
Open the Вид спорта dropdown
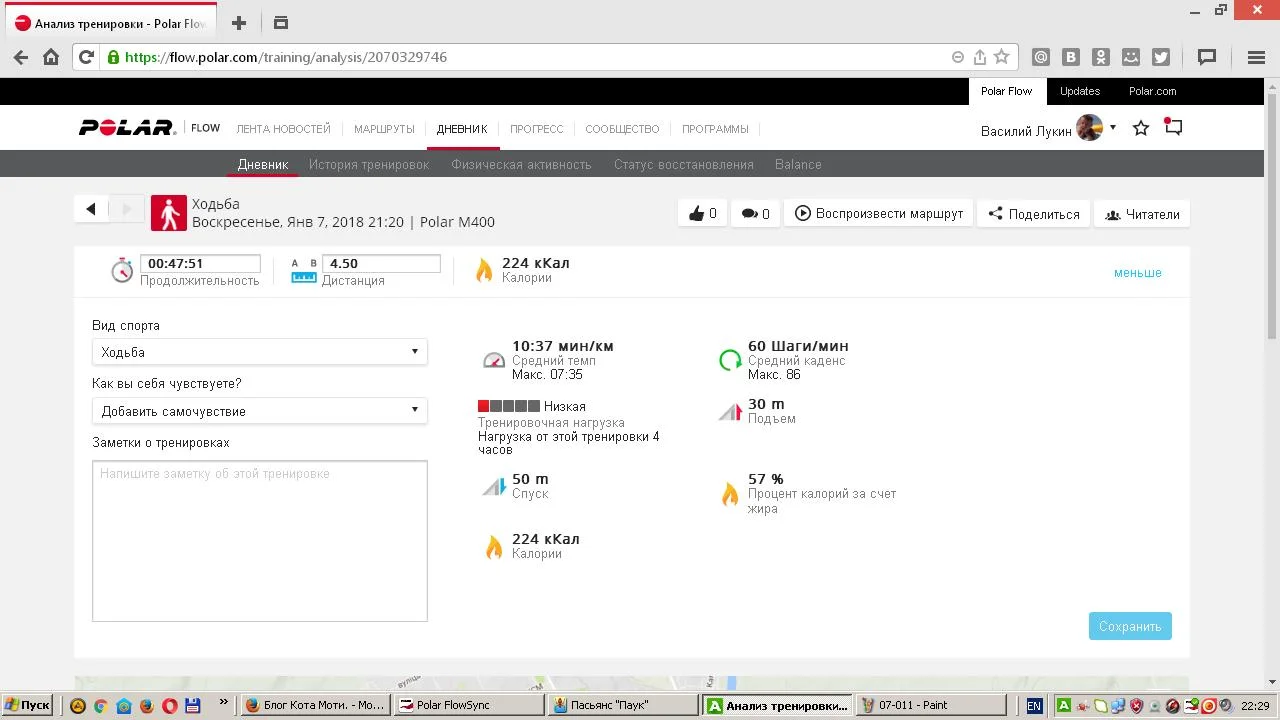coord(259,352)
